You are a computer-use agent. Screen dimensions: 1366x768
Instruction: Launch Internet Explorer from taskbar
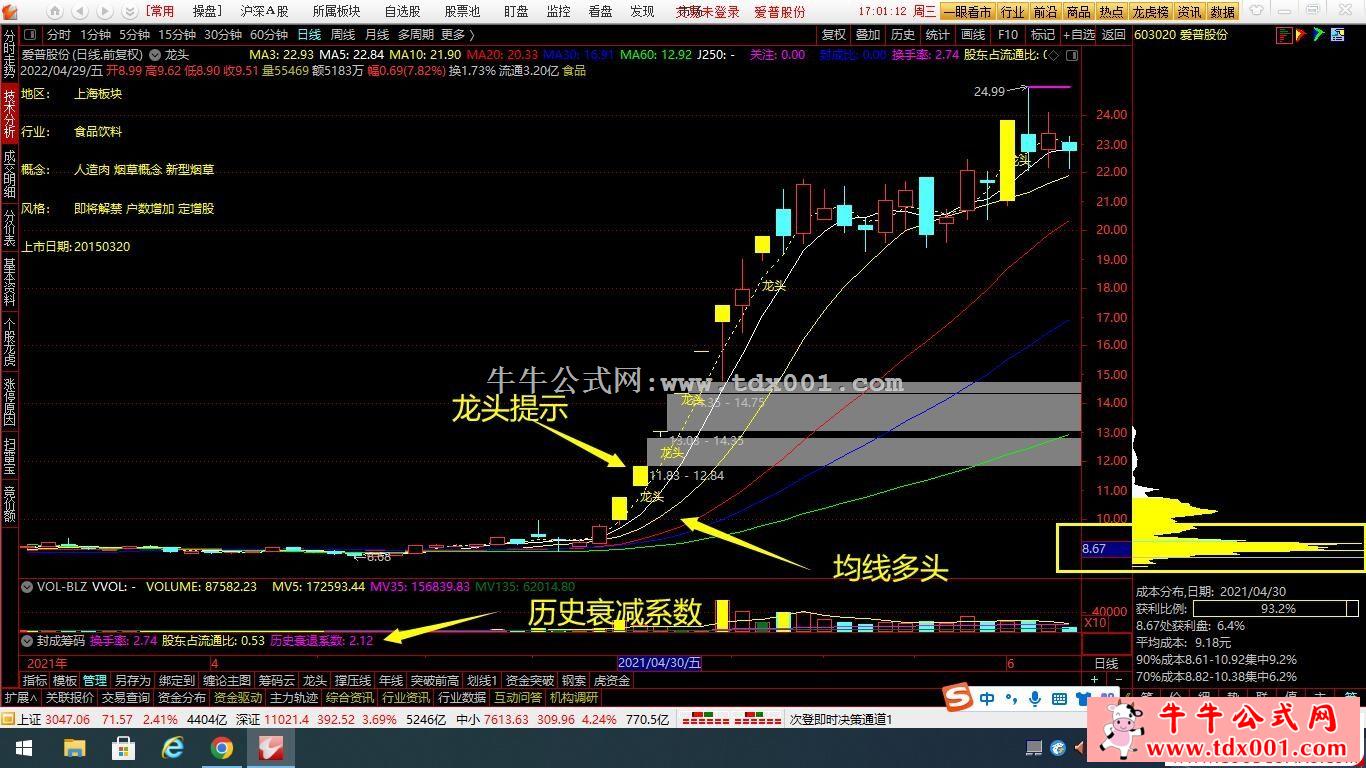pos(173,748)
